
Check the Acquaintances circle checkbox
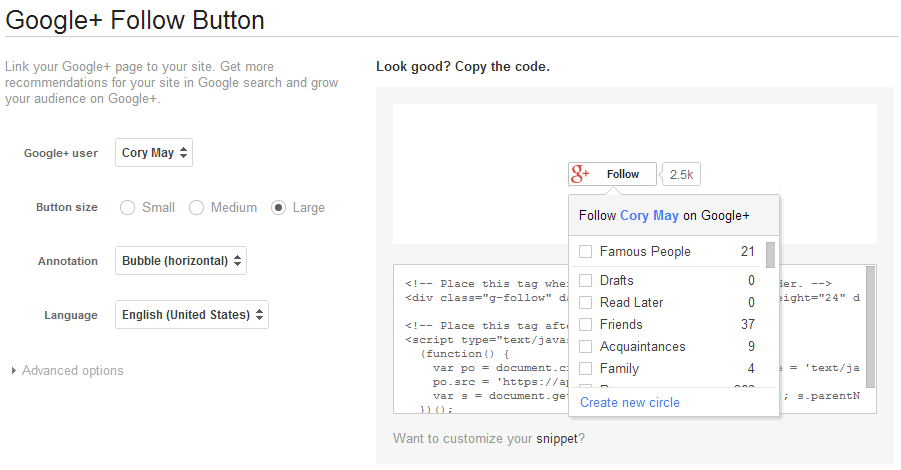[x=586, y=347]
